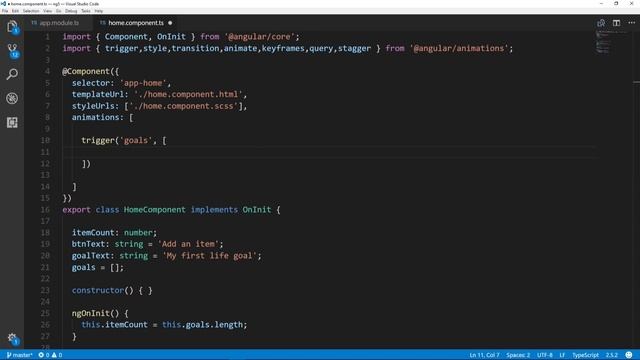Click this.goals.length expression
This screenshot has height=360, width=640.
click(202, 325)
